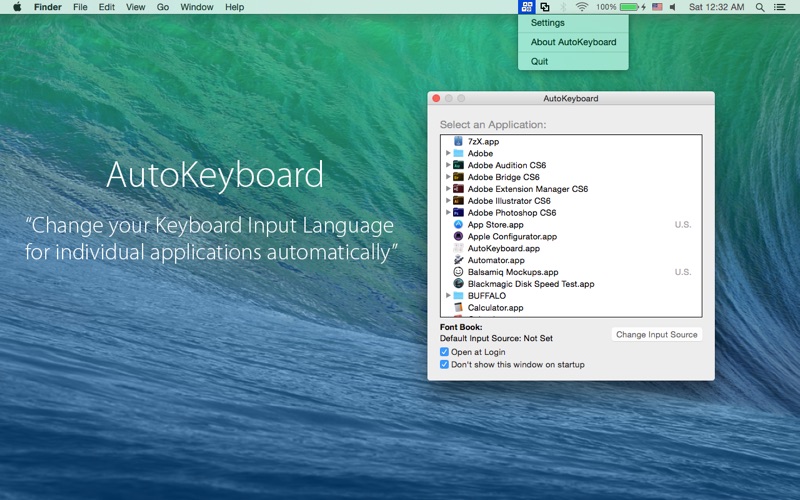The width and height of the screenshot is (800, 500).
Task: Select About AutoKeyboard menu entry
Action: point(573,42)
